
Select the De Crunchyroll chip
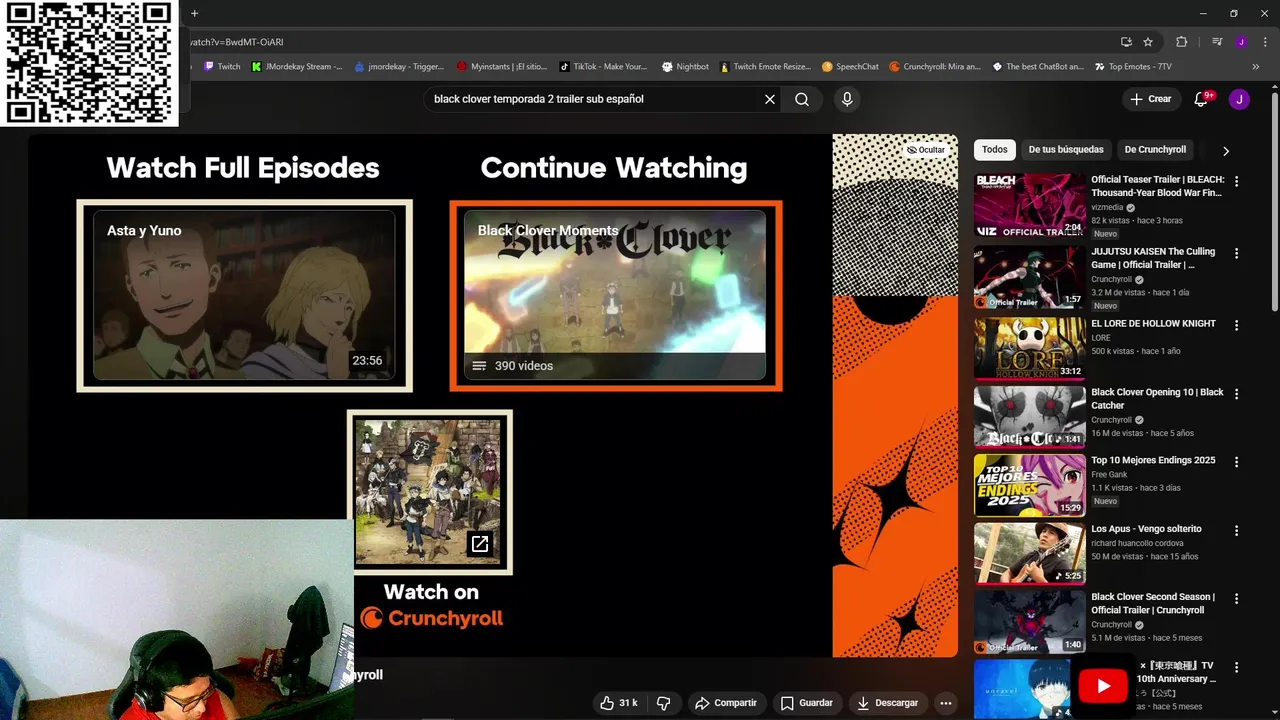coord(1155,150)
